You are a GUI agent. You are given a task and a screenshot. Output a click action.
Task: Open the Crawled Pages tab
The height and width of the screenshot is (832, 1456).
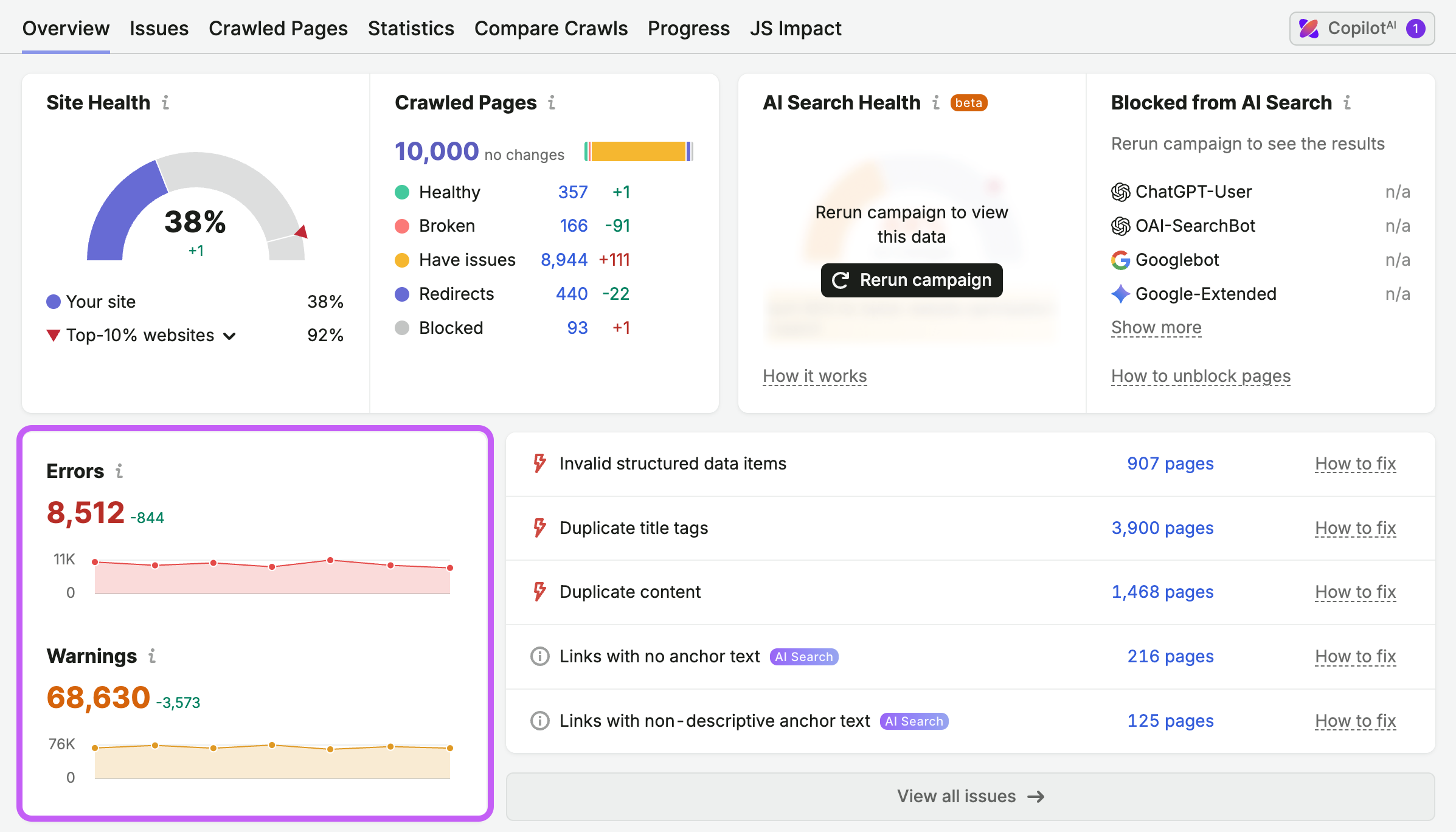278,28
